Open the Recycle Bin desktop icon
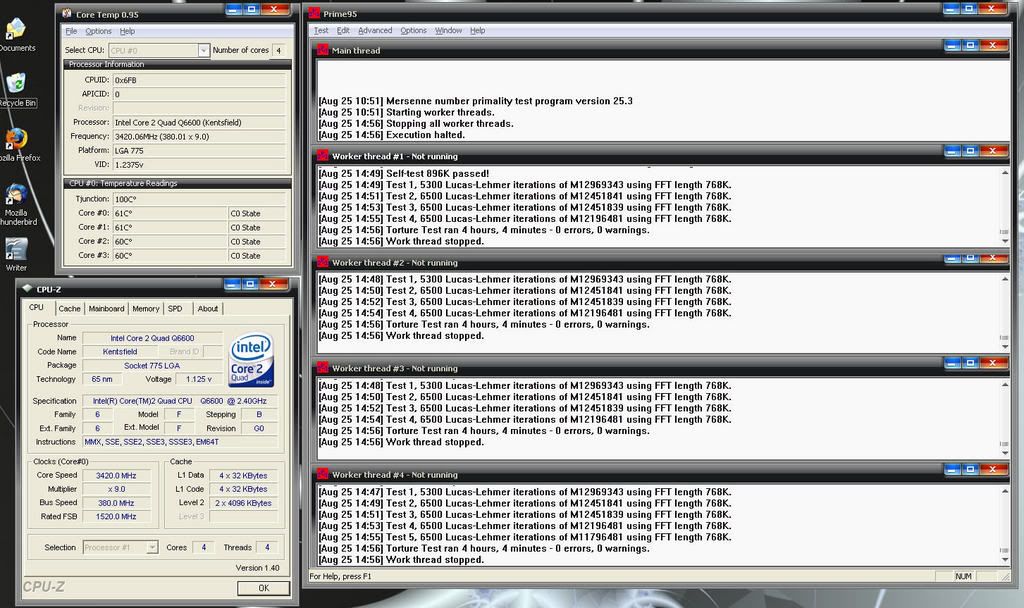1024x608 pixels. (x=16, y=89)
